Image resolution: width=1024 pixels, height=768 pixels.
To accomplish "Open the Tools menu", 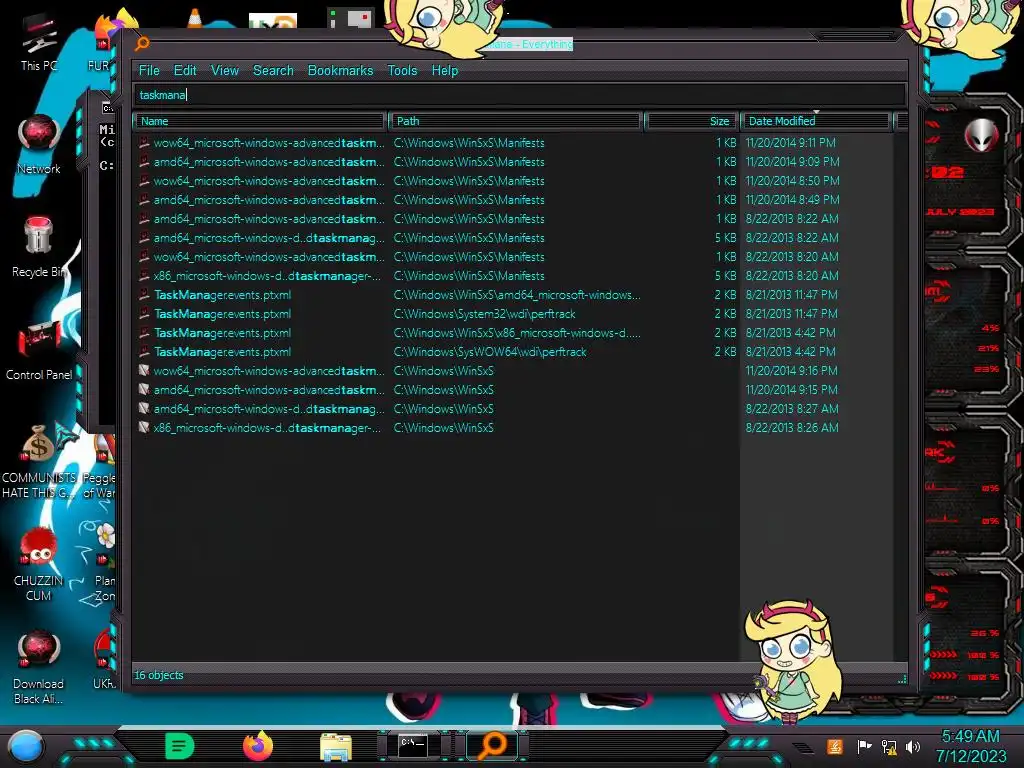I will tap(402, 71).
